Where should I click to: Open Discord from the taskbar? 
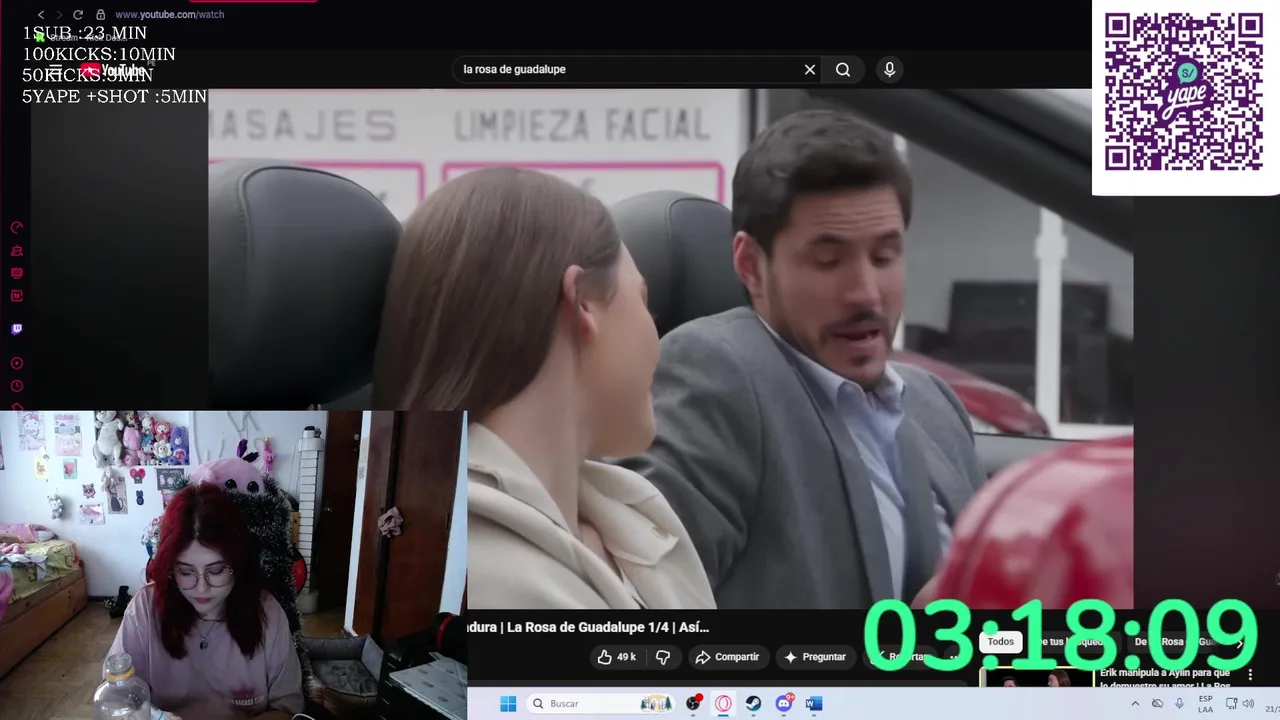point(784,704)
